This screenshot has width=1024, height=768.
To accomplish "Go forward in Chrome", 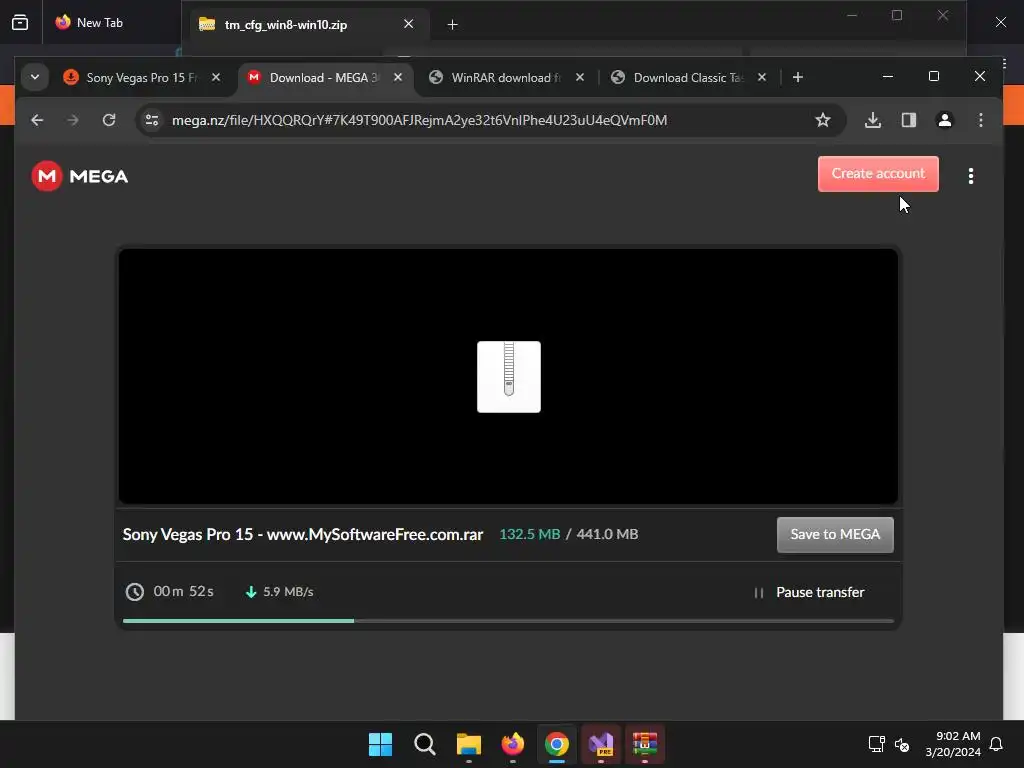I will click(72, 120).
